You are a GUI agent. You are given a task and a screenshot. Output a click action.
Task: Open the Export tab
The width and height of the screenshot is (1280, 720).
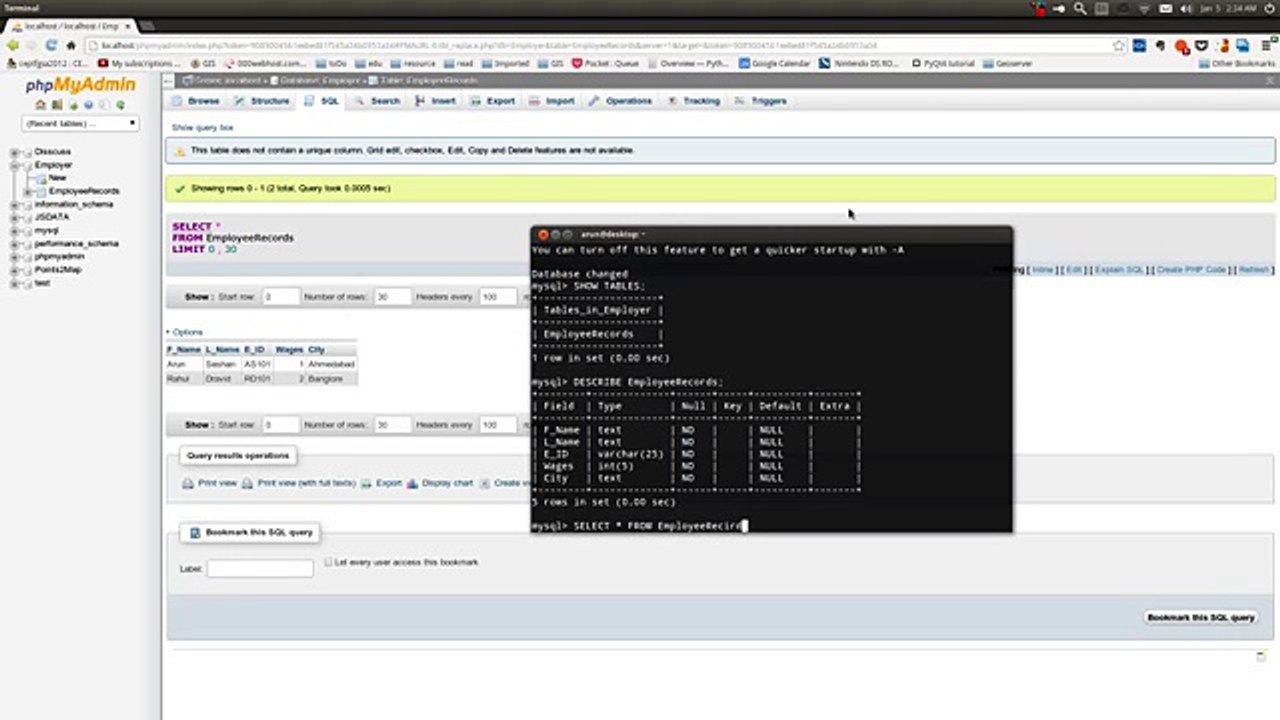point(493,101)
